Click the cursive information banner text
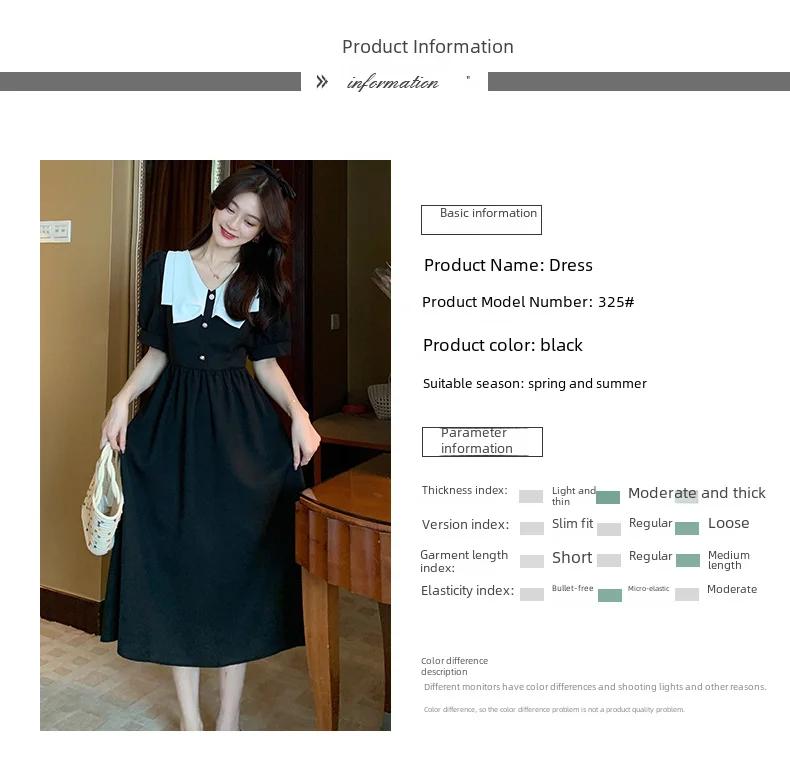This screenshot has height=768, width=790. tap(393, 82)
